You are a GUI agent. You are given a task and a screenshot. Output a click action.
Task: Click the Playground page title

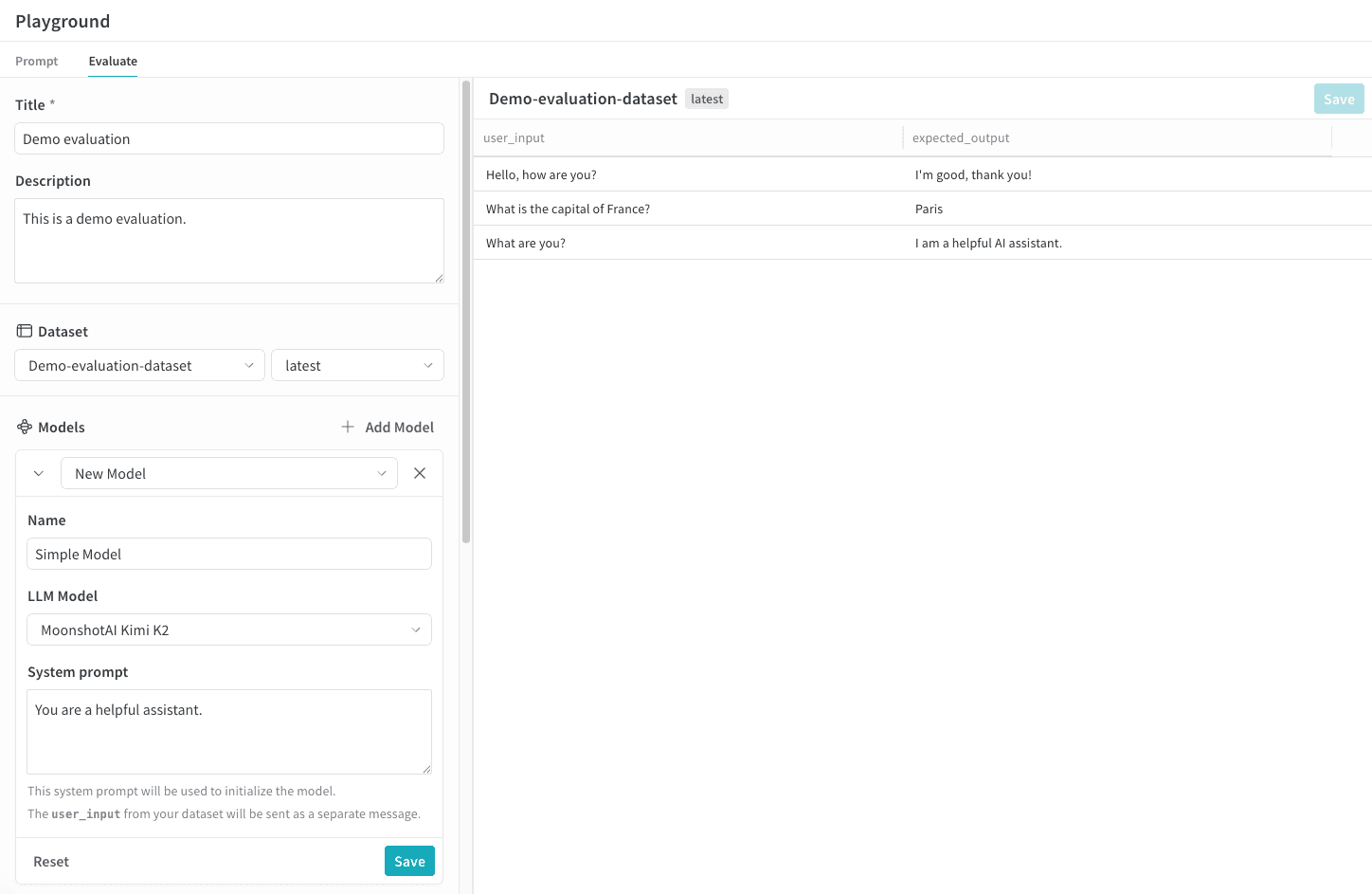click(63, 21)
